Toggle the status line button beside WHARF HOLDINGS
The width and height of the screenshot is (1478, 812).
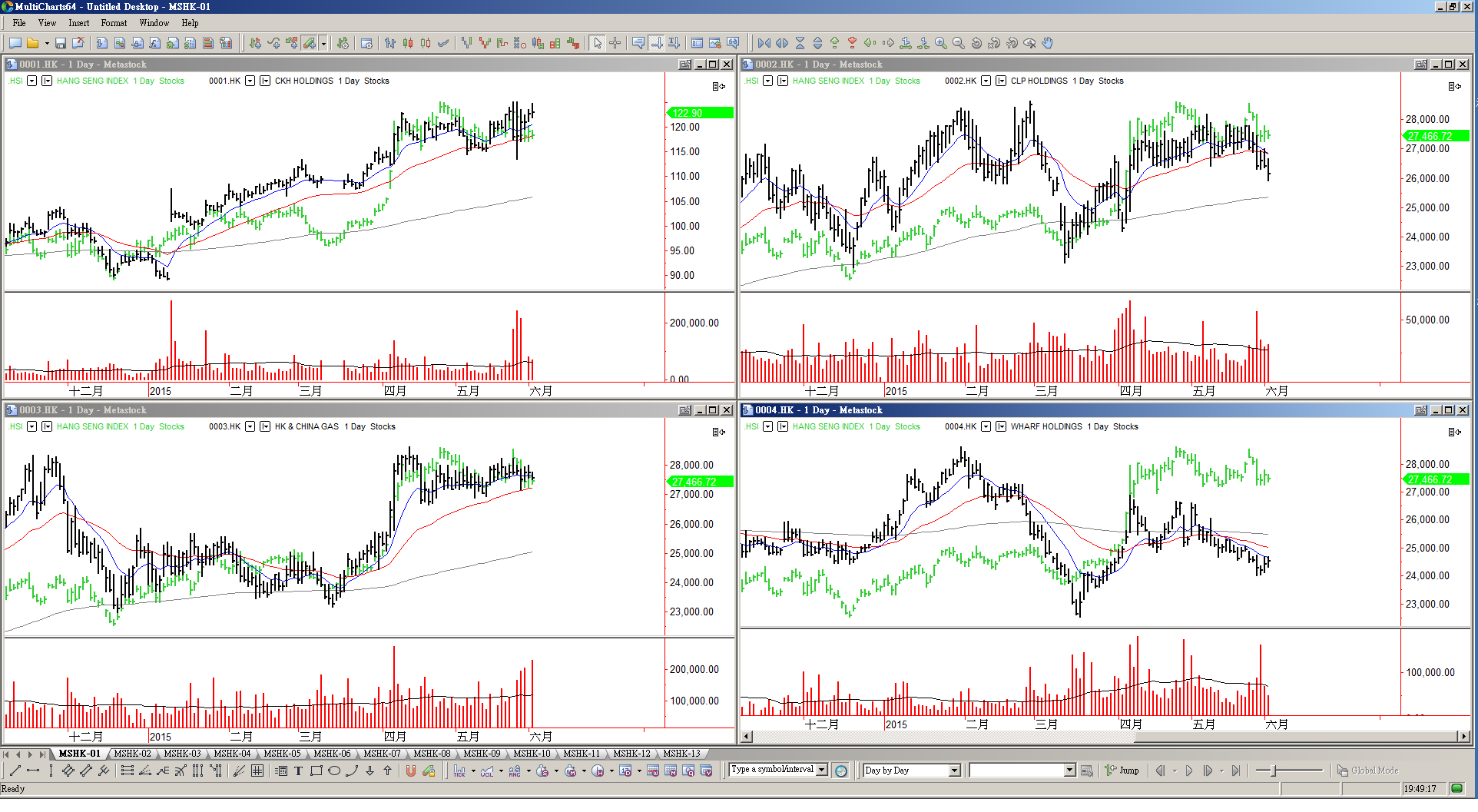pyautogui.click(x=1001, y=426)
